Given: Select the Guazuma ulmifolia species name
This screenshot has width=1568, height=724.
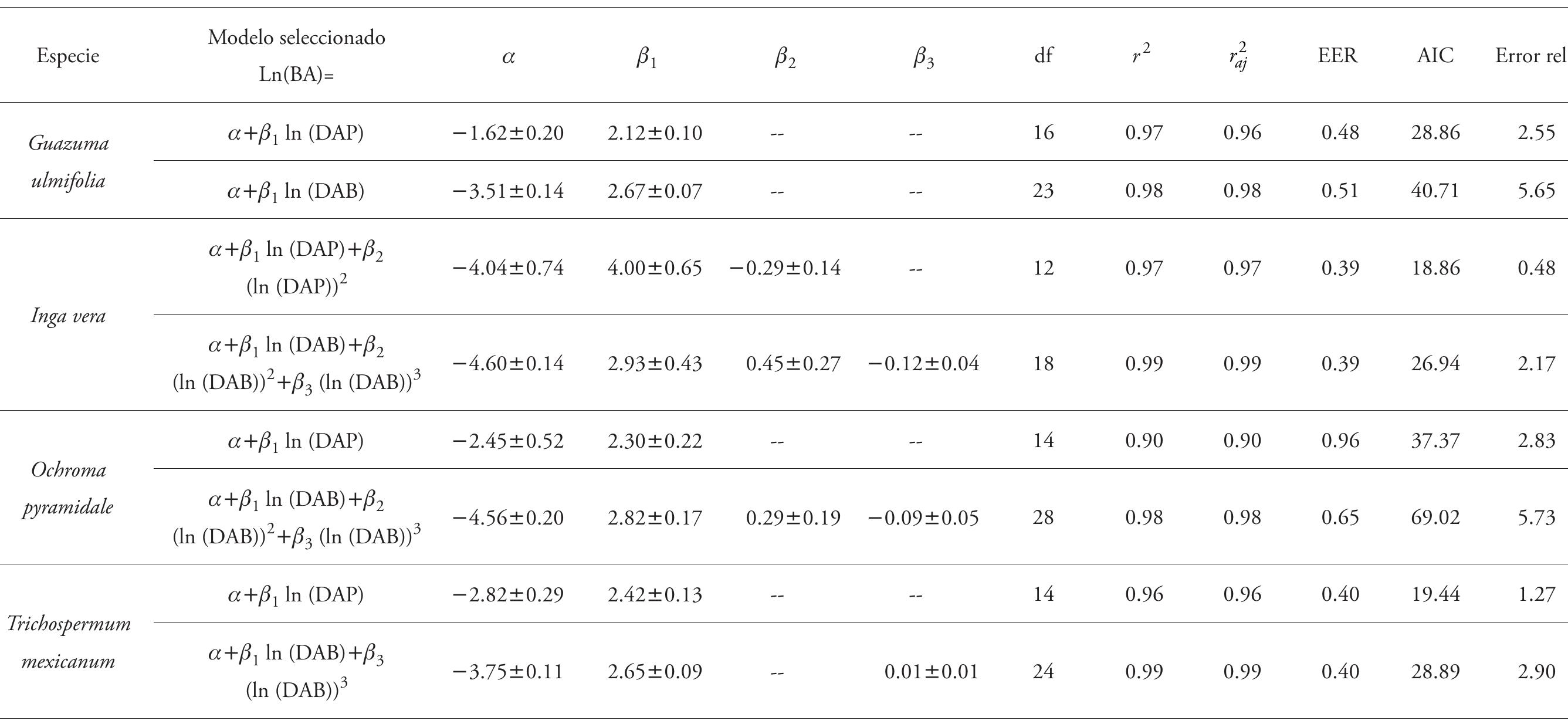Looking at the screenshot, I should [x=68, y=162].
